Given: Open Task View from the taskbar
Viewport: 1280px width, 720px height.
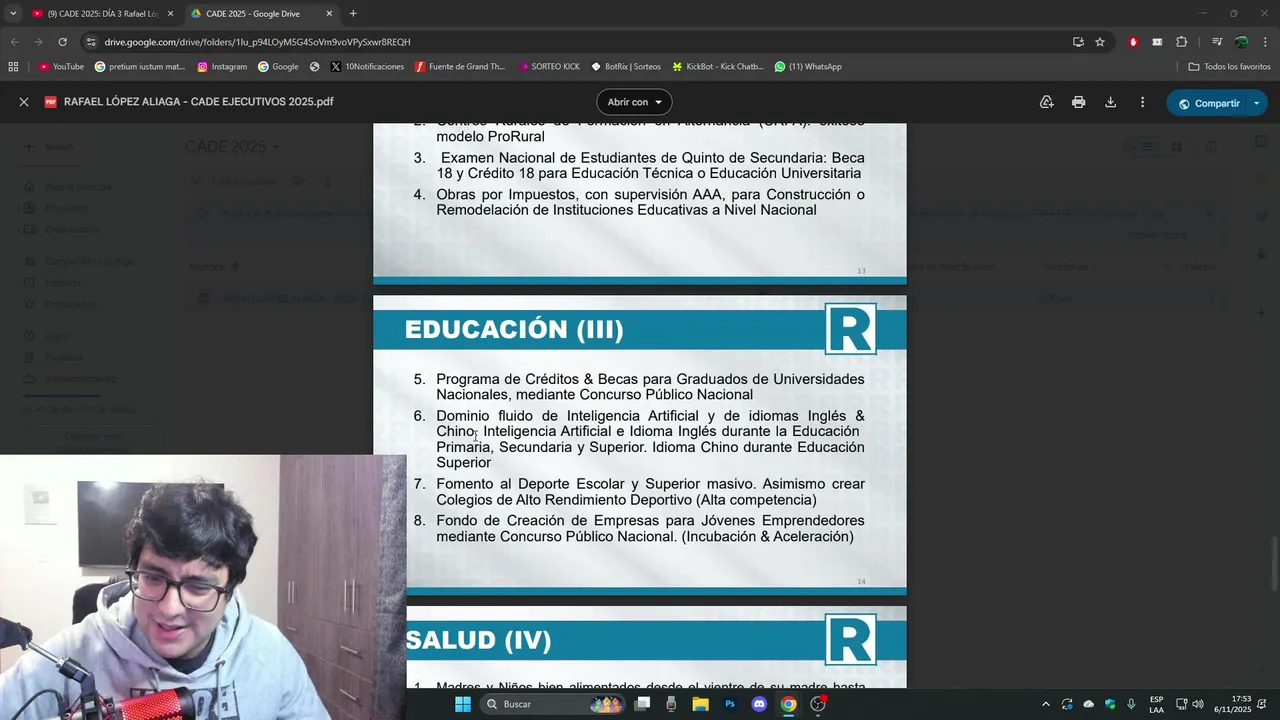Looking at the screenshot, I should [x=643, y=704].
